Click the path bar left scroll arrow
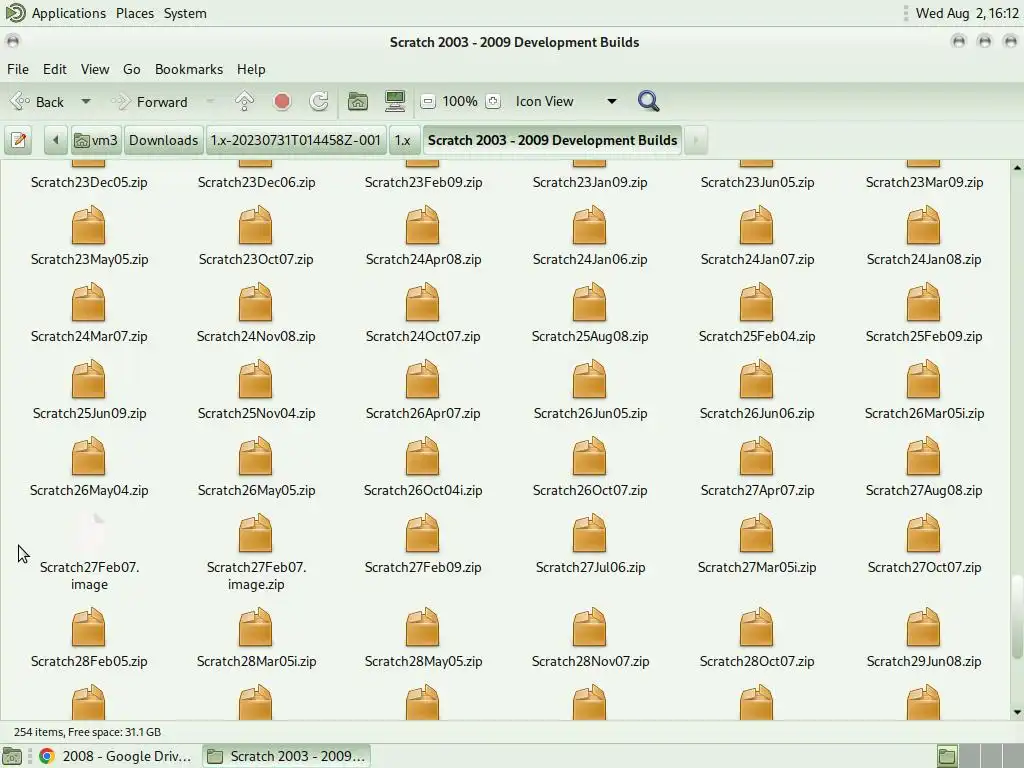The height and width of the screenshot is (768, 1024). tap(56, 140)
